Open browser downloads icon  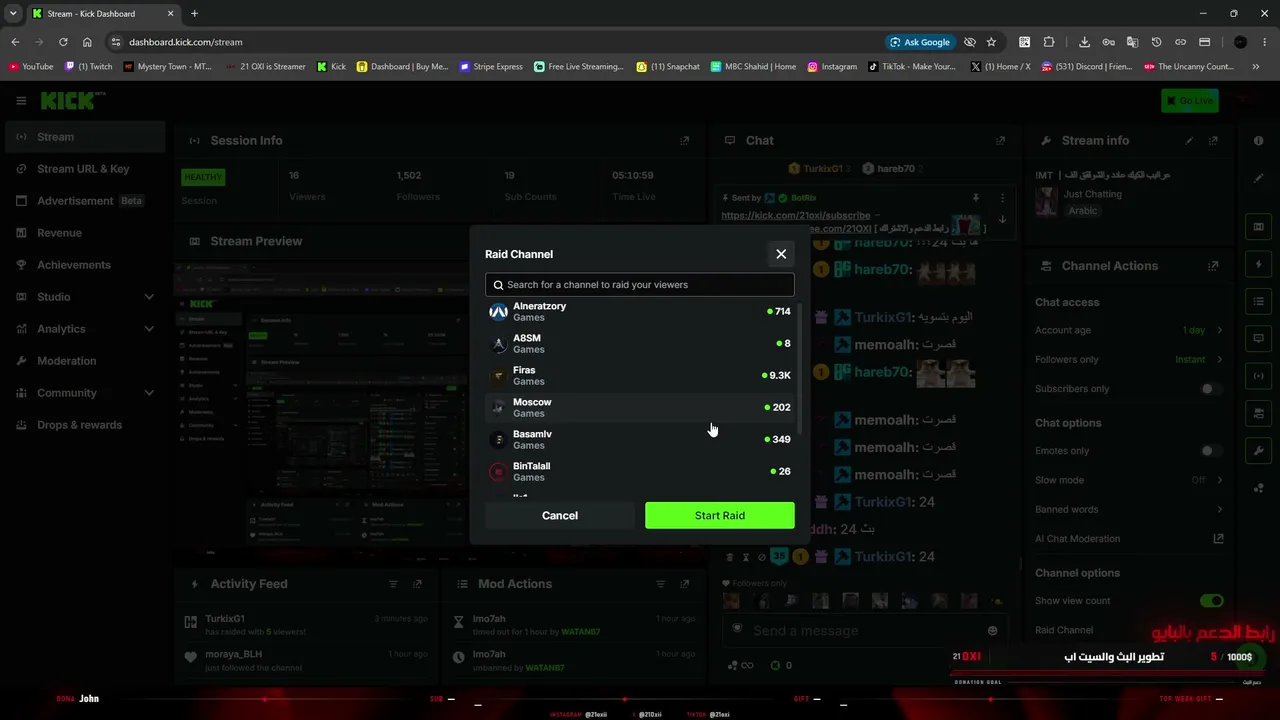tap(1084, 42)
